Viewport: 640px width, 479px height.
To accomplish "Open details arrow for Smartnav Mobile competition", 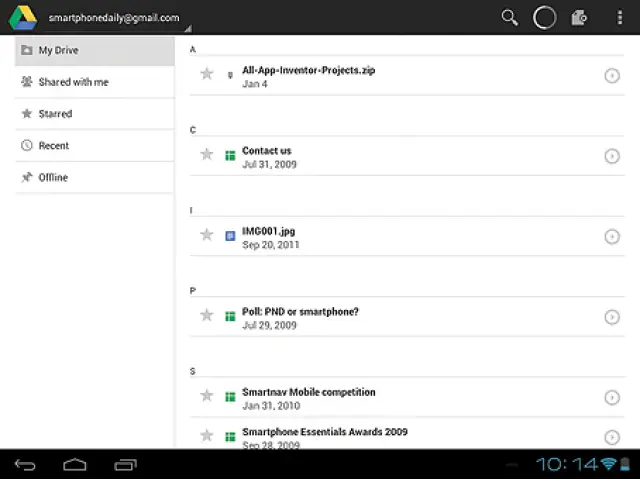I will 612,397.
